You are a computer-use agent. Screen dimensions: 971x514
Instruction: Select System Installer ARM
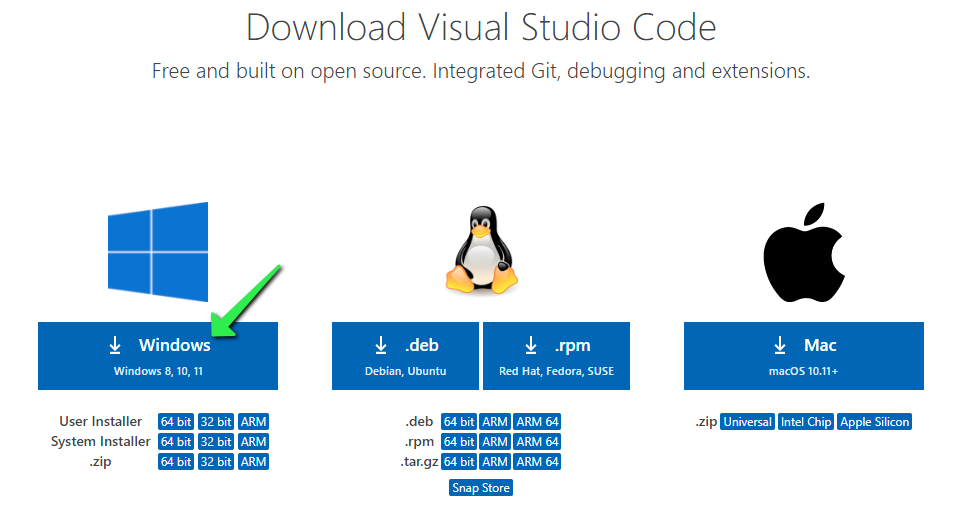tap(253, 442)
